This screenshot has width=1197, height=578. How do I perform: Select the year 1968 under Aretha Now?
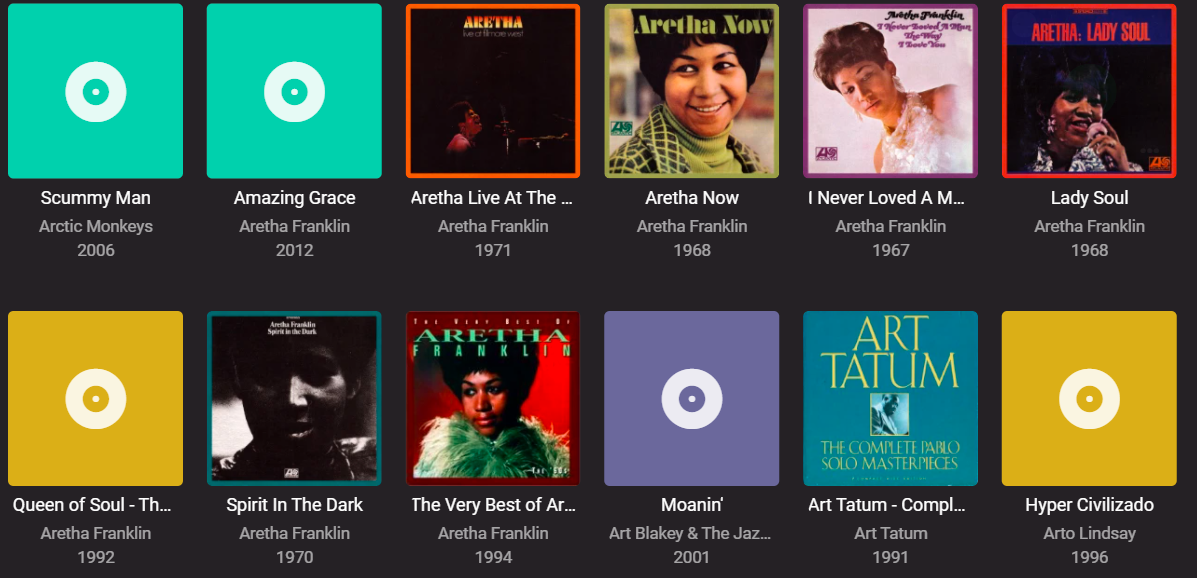(x=691, y=250)
